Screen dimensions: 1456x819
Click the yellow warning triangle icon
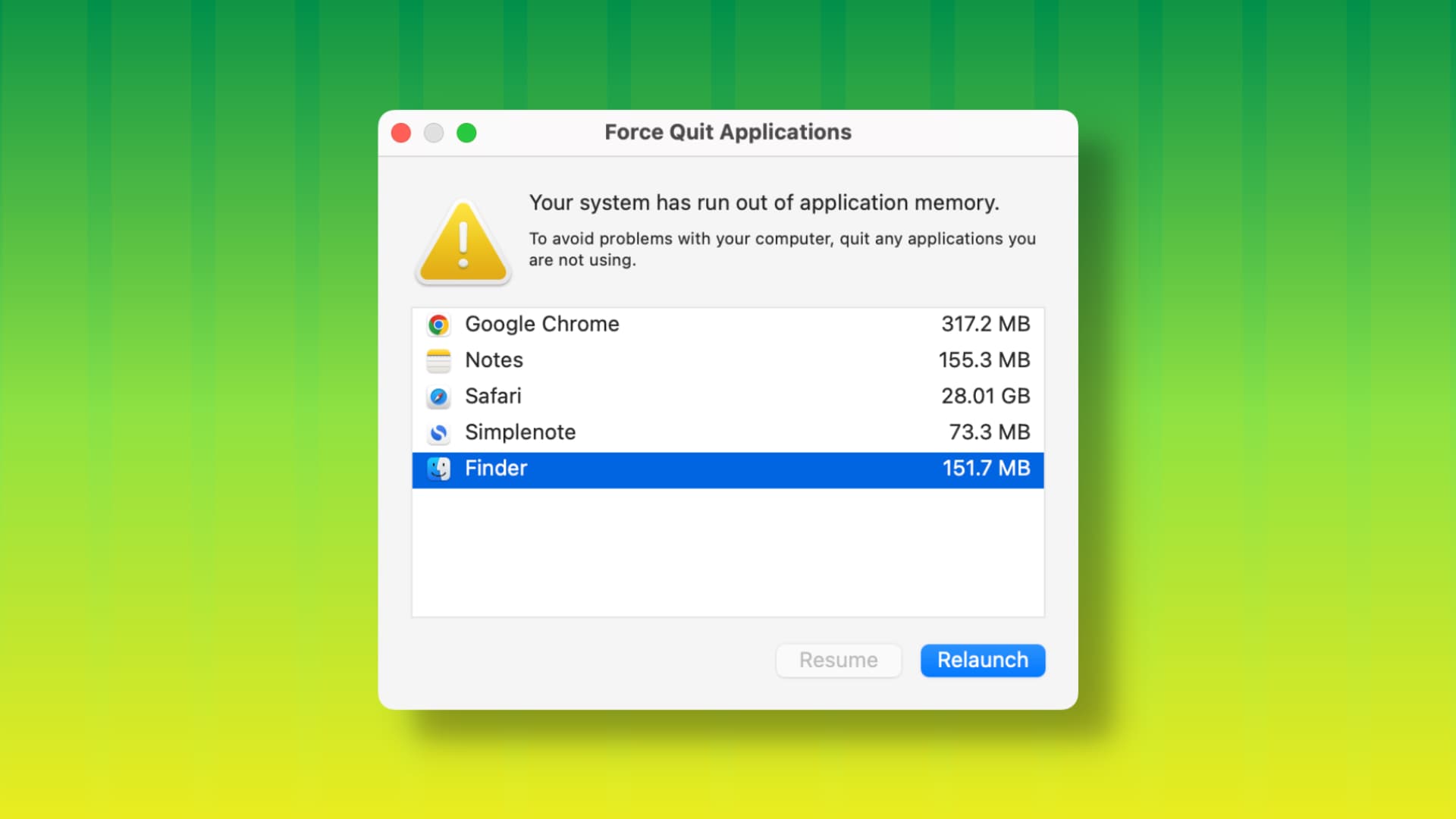tap(463, 243)
